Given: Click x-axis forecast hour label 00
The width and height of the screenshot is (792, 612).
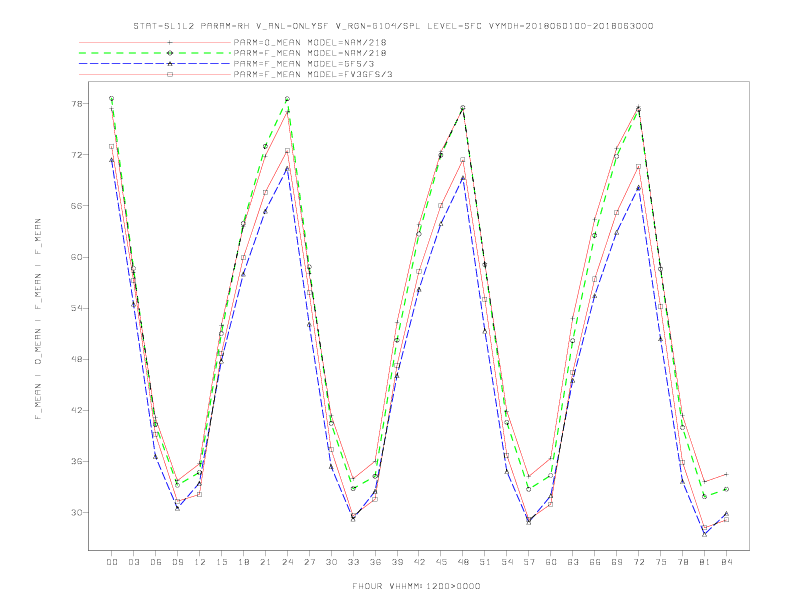Looking at the screenshot, I should 112,562.
